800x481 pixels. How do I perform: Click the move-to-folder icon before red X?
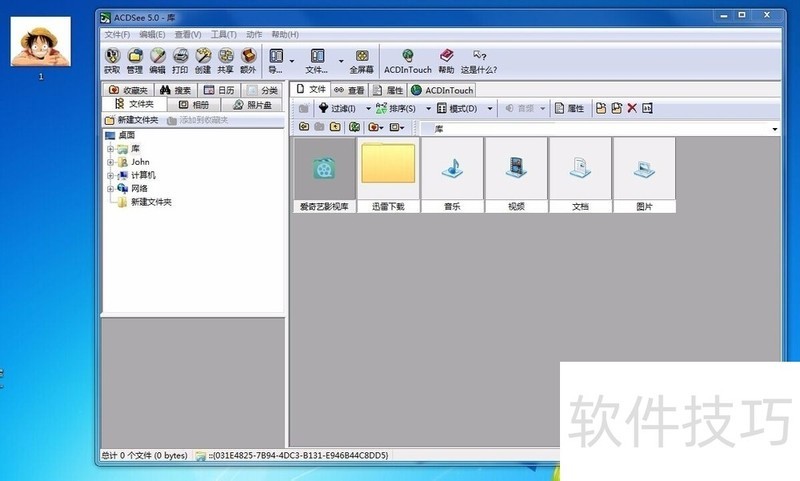click(616, 108)
